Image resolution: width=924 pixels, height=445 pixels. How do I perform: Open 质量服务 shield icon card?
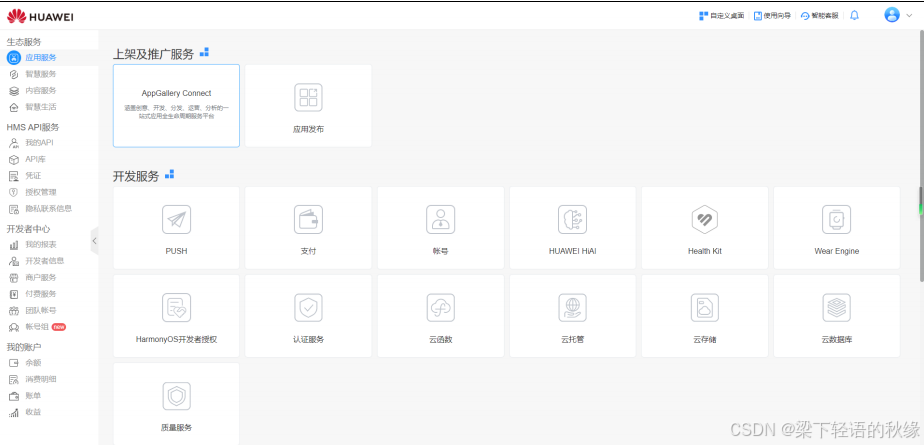tap(176, 404)
